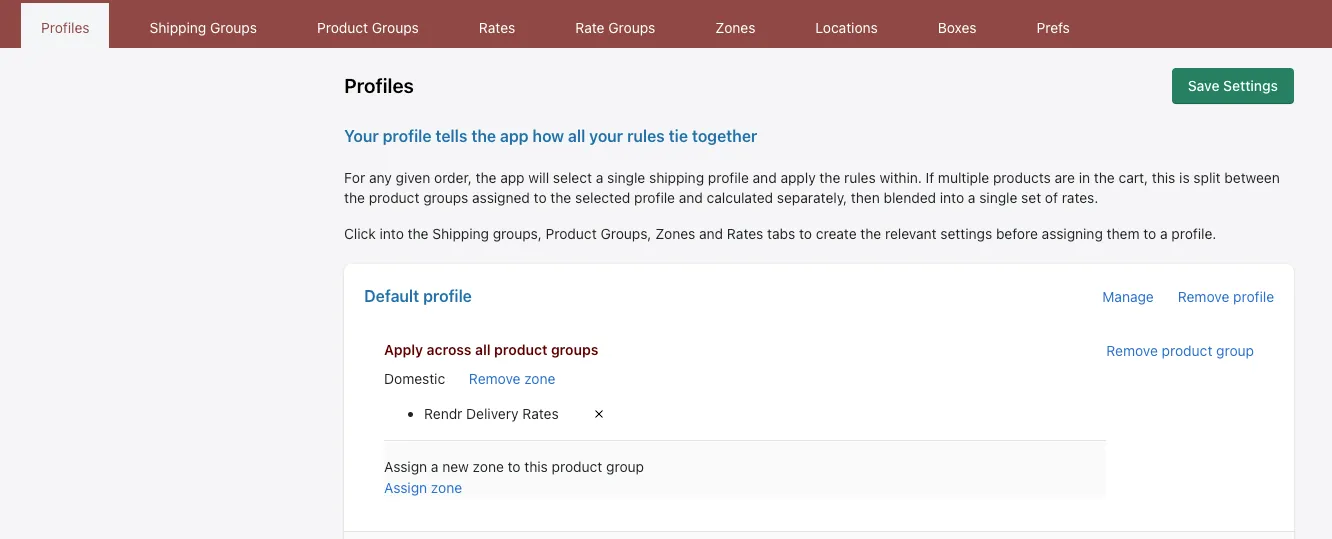Click the Apply across all product groups label
1332x539 pixels.
(x=491, y=350)
